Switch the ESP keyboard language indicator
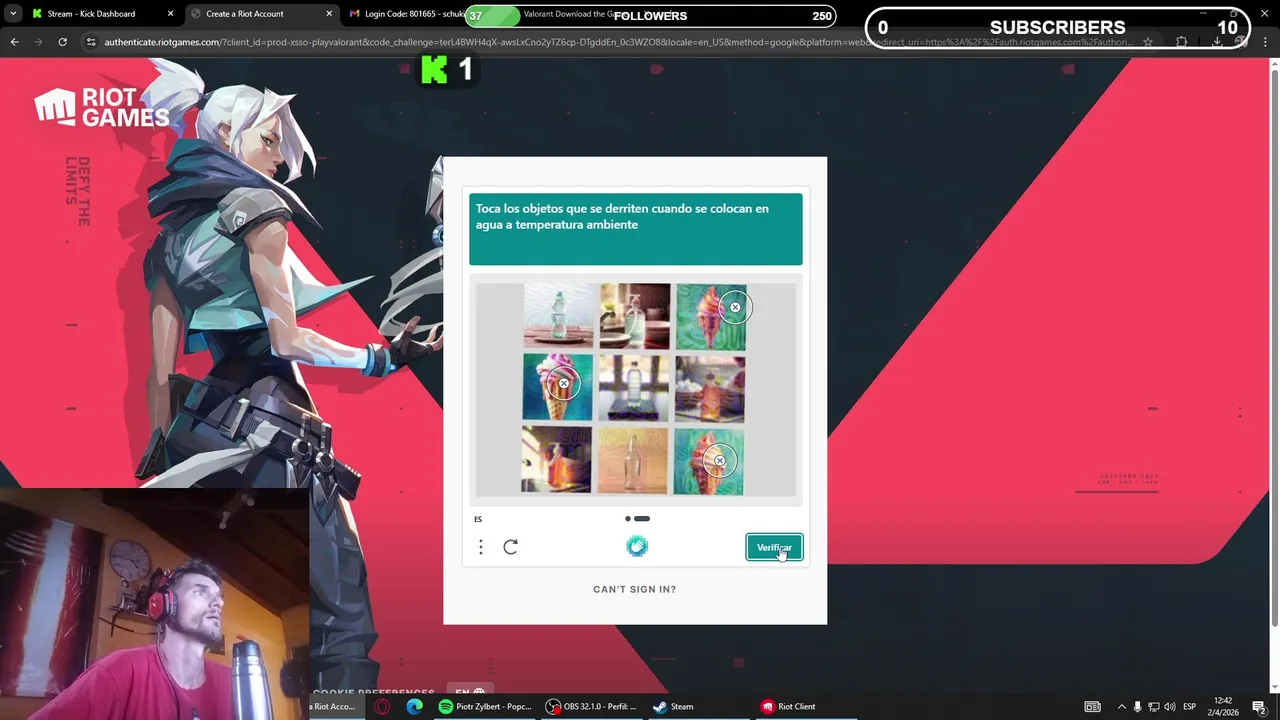The height and width of the screenshot is (720, 1280). tap(1190, 707)
